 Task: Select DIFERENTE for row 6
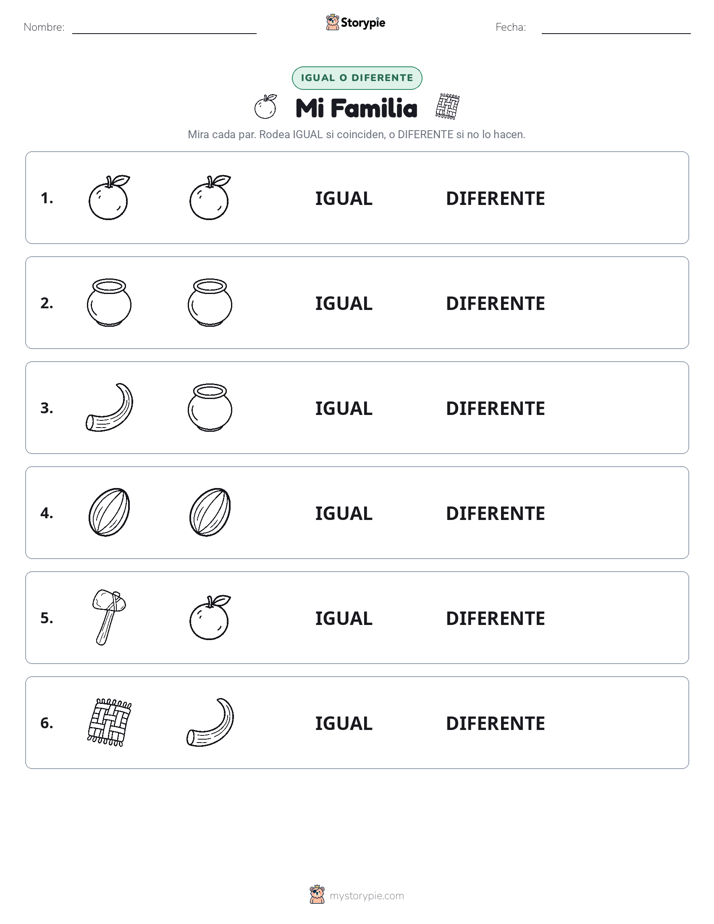click(495, 723)
